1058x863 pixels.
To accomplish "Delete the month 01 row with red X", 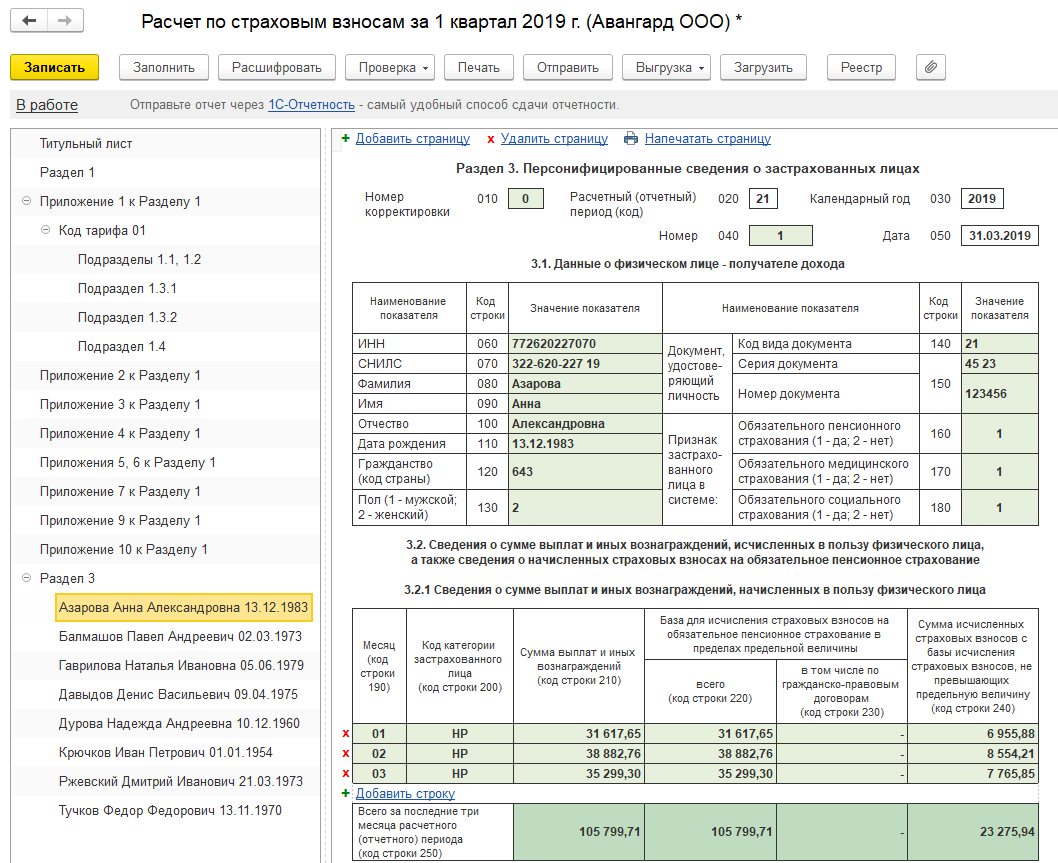I will (x=346, y=734).
